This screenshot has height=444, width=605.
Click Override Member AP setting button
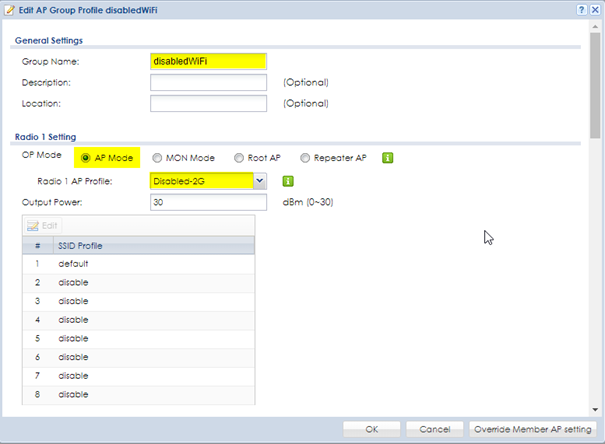[x=533, y=429]
